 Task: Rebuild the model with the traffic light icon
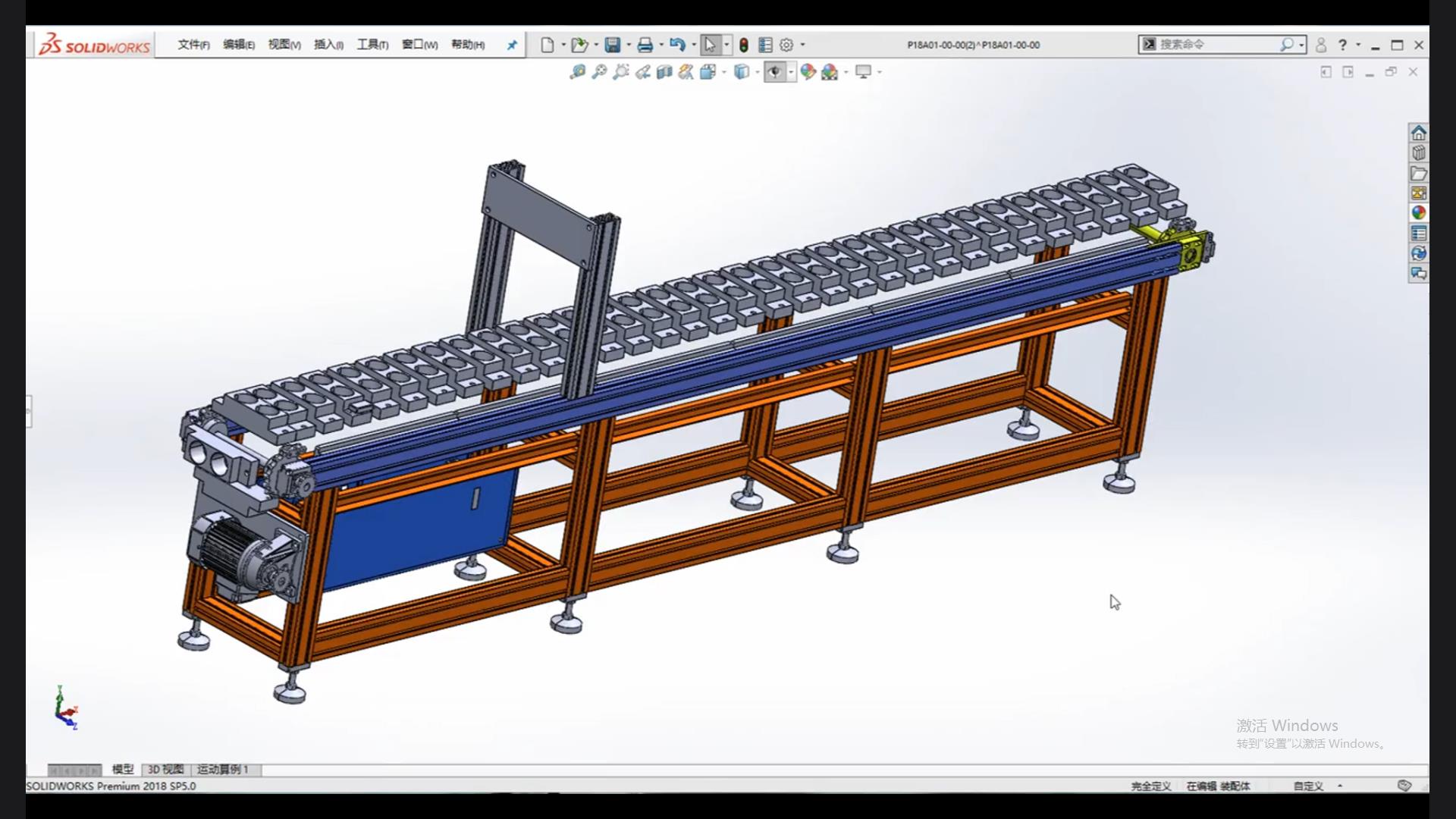744,45
